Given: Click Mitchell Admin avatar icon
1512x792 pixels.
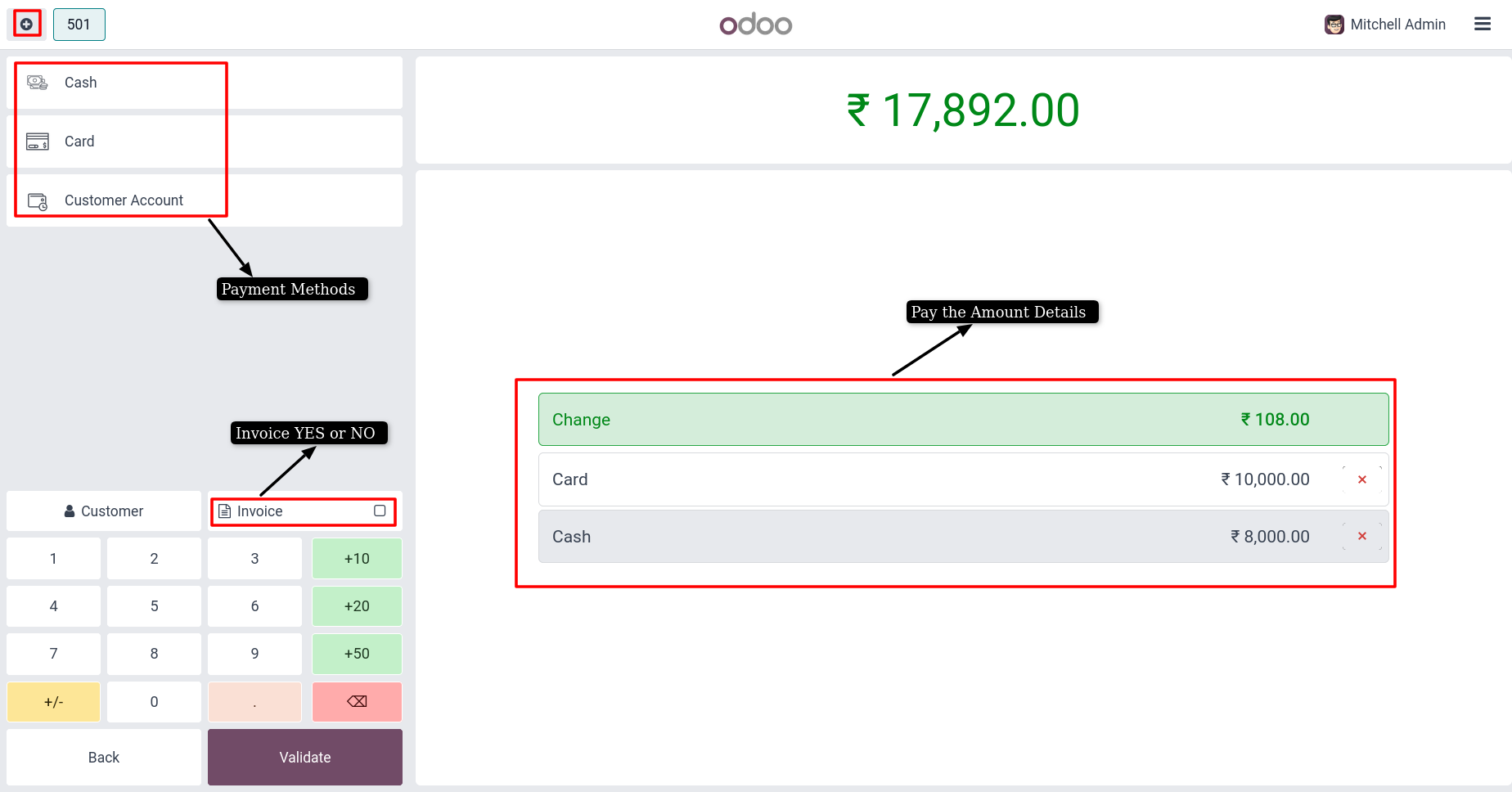Looking at the screenshot, I should tap(1334, 25).
